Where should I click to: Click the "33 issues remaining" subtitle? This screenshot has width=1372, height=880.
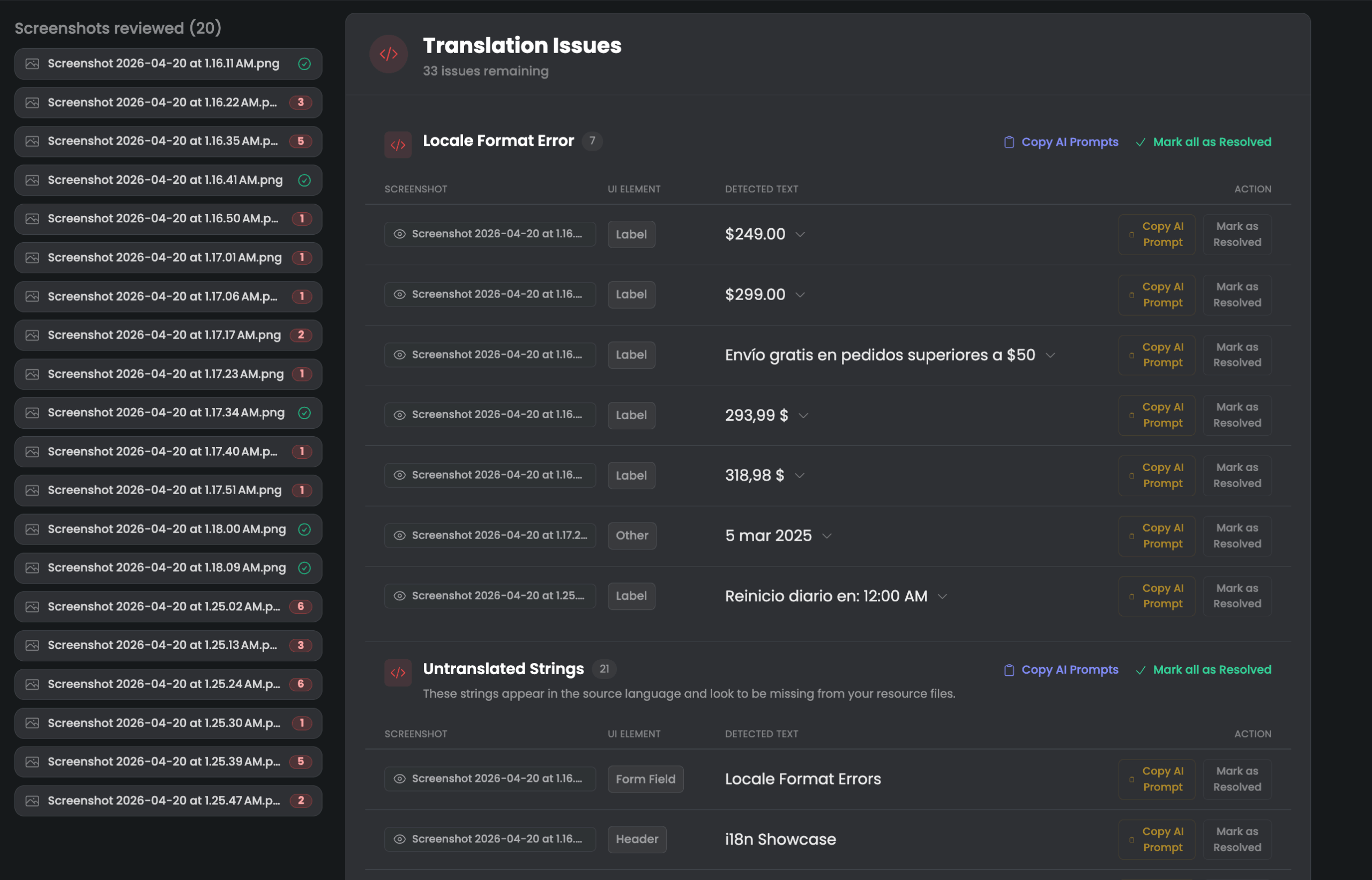(486, 71)
